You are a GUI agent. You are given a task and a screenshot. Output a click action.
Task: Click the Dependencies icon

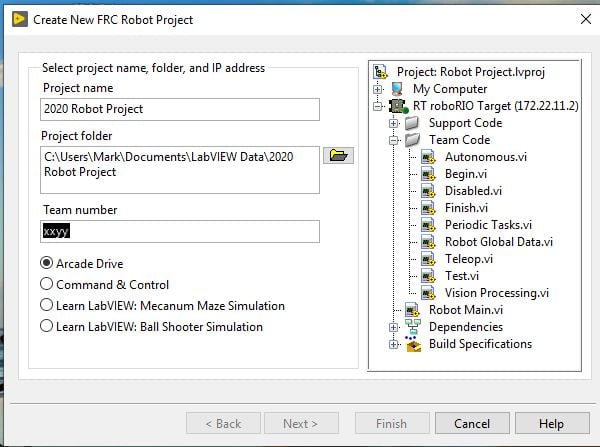(413, 327)
